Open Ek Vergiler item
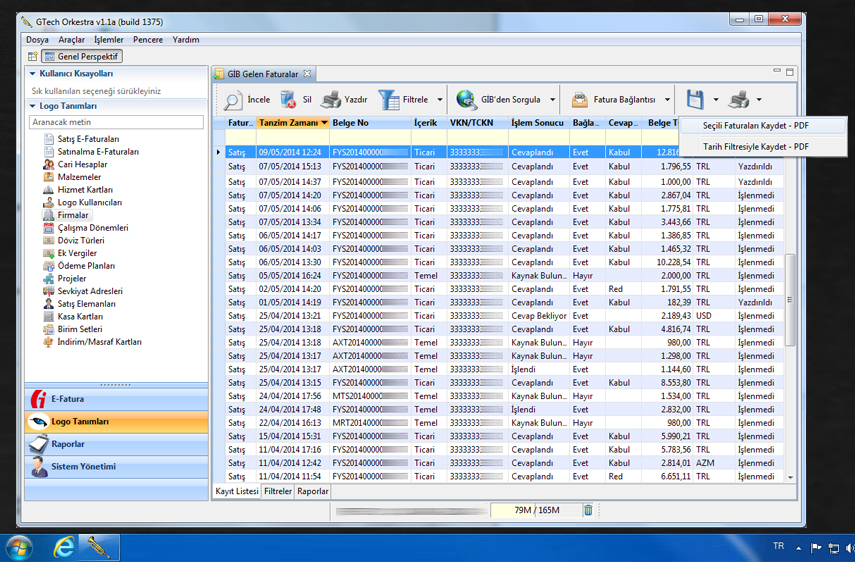Screen dimensions: 855x562 77,253
